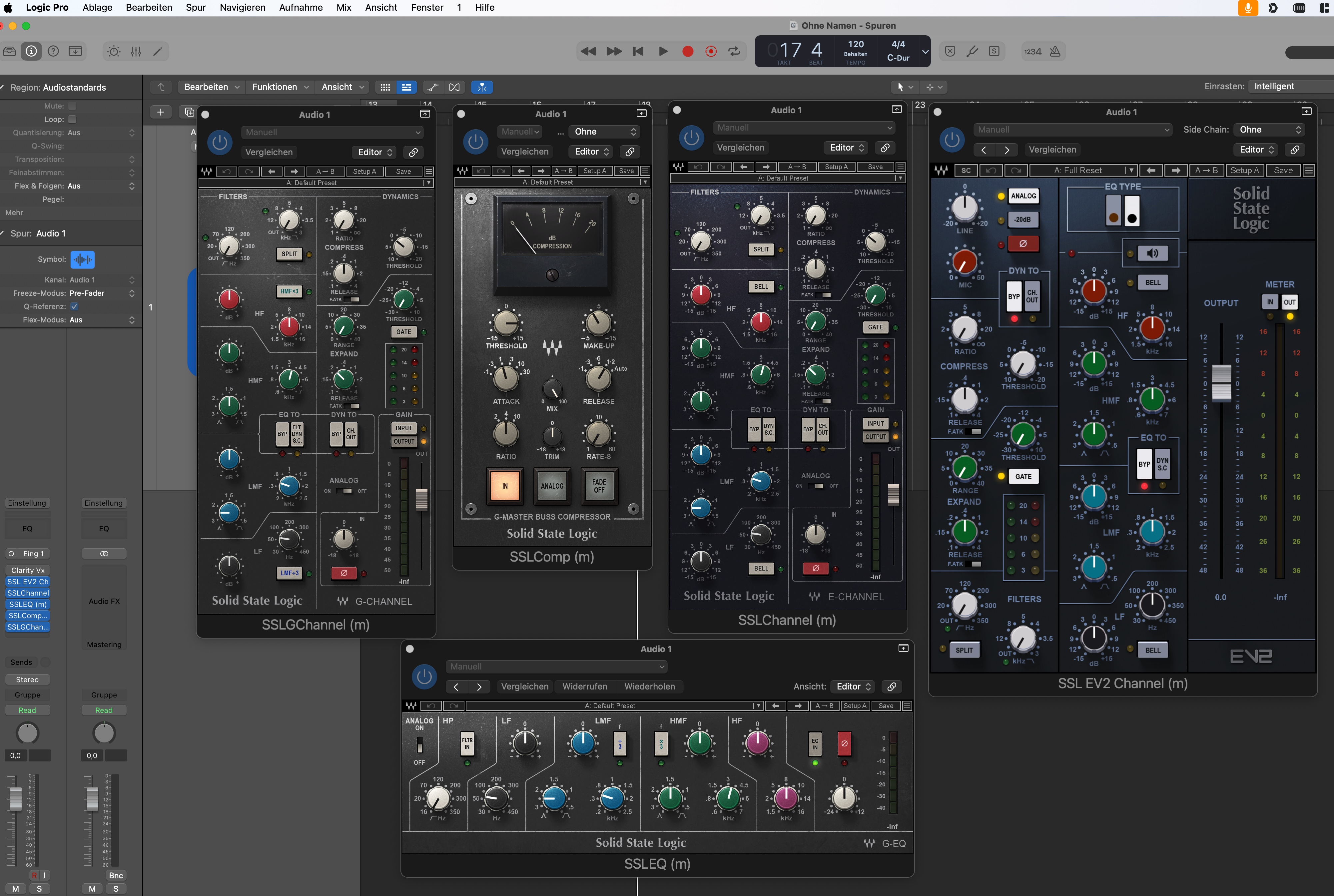
Task: Start playback with the transport play button
Action: click(663, 51)
